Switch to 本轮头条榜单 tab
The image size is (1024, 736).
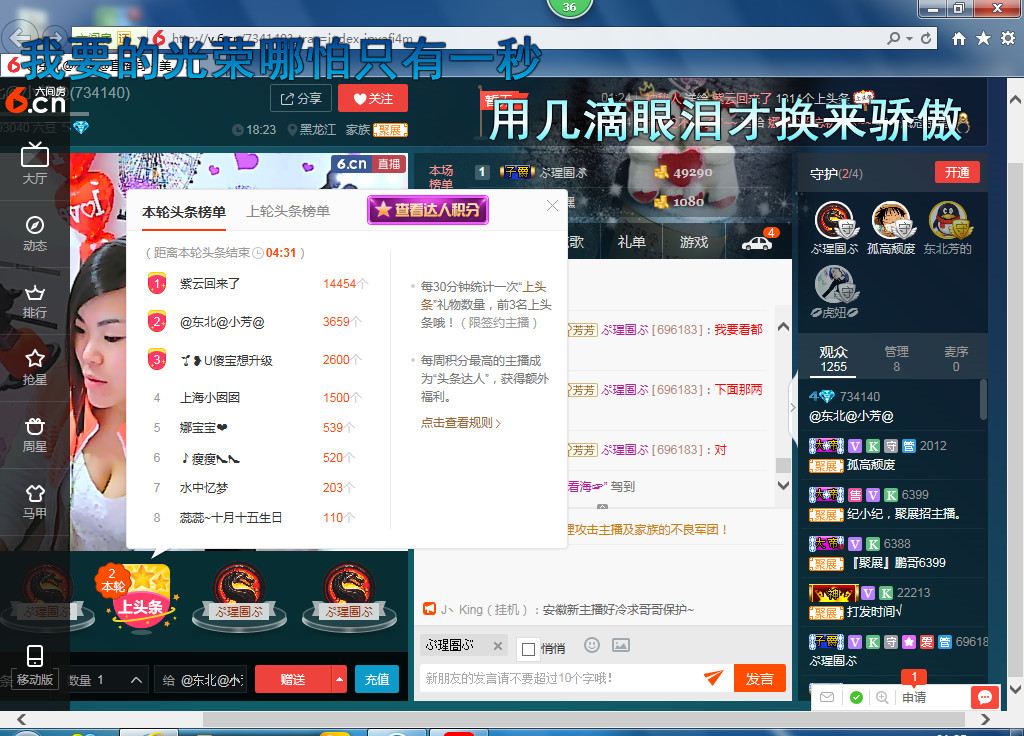coord(184,212)
